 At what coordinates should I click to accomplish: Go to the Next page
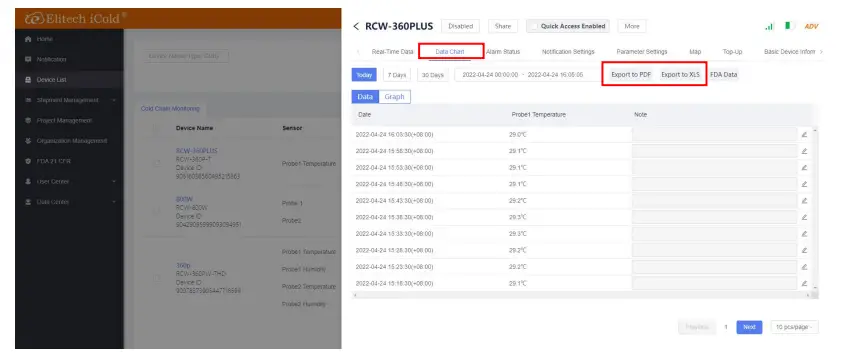click(749, 327)
